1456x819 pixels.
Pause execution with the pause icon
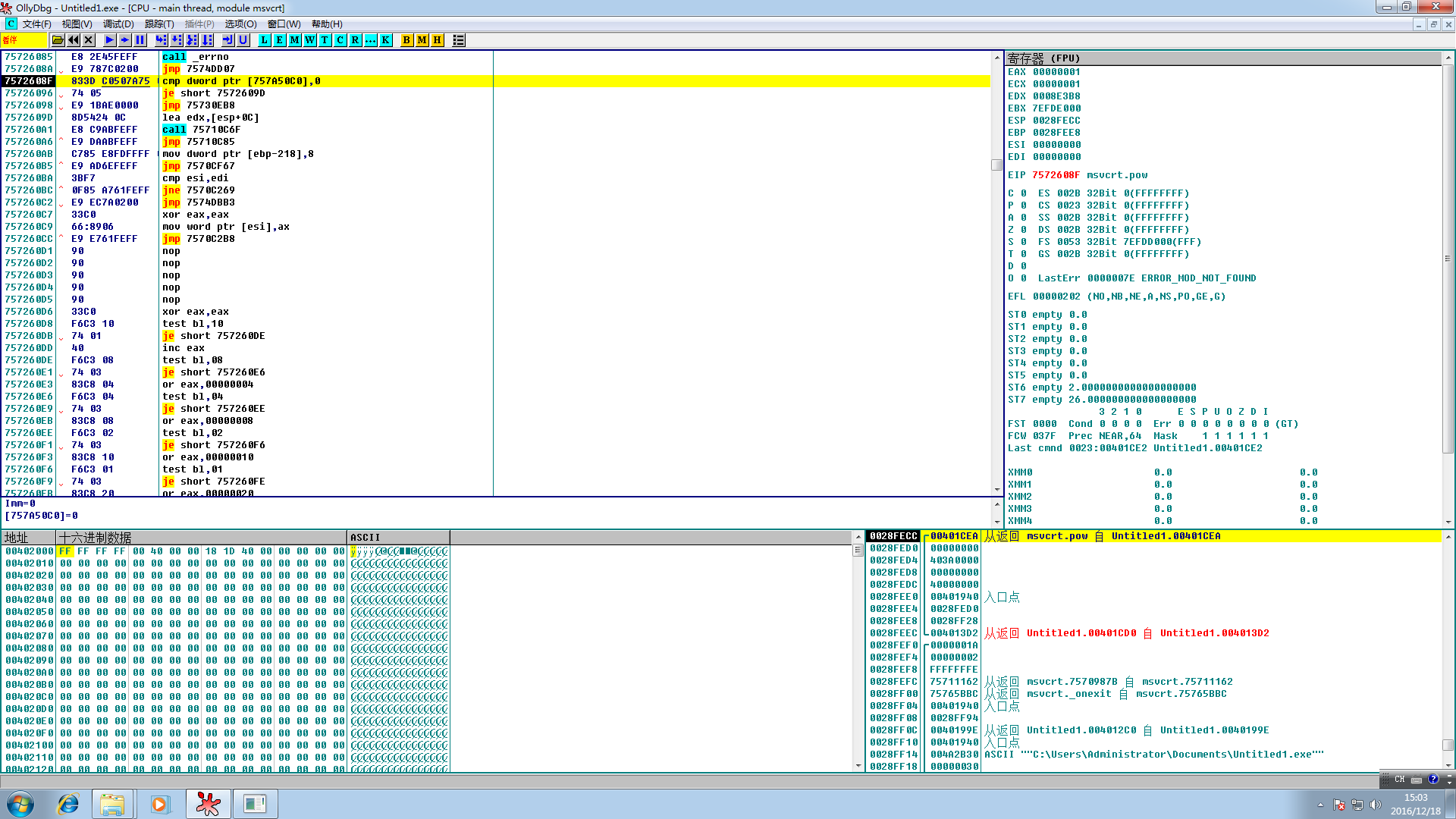pyautogui.click(x=140, y=40)
